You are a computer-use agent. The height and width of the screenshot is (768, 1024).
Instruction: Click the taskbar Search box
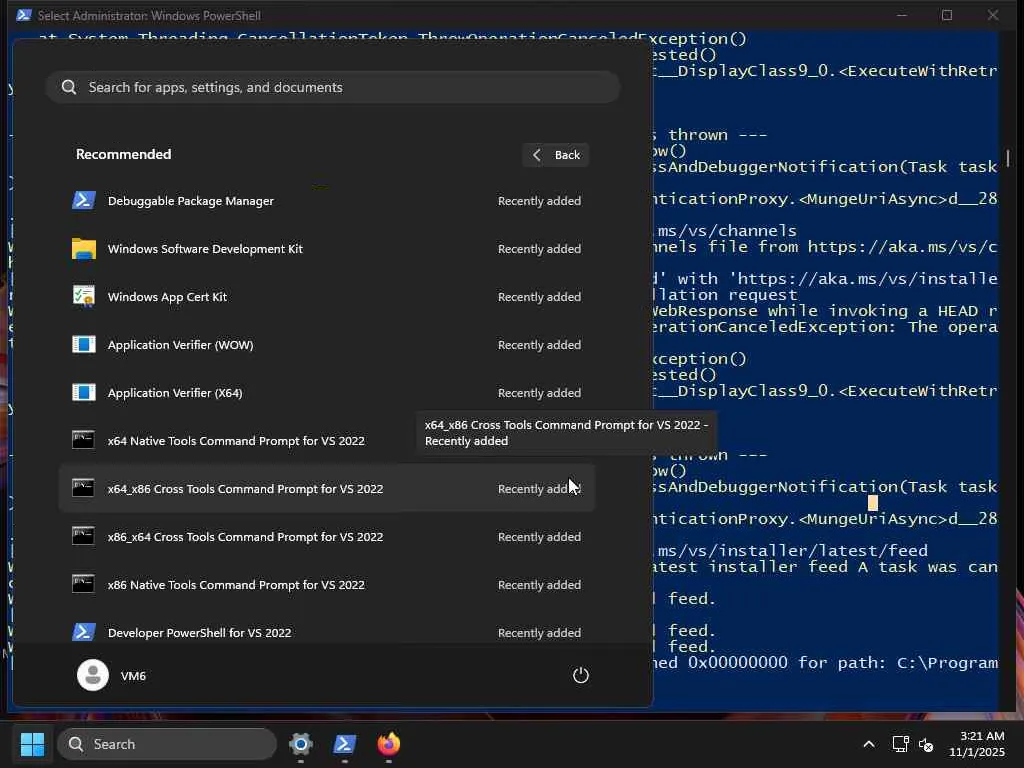click(167, 744)
